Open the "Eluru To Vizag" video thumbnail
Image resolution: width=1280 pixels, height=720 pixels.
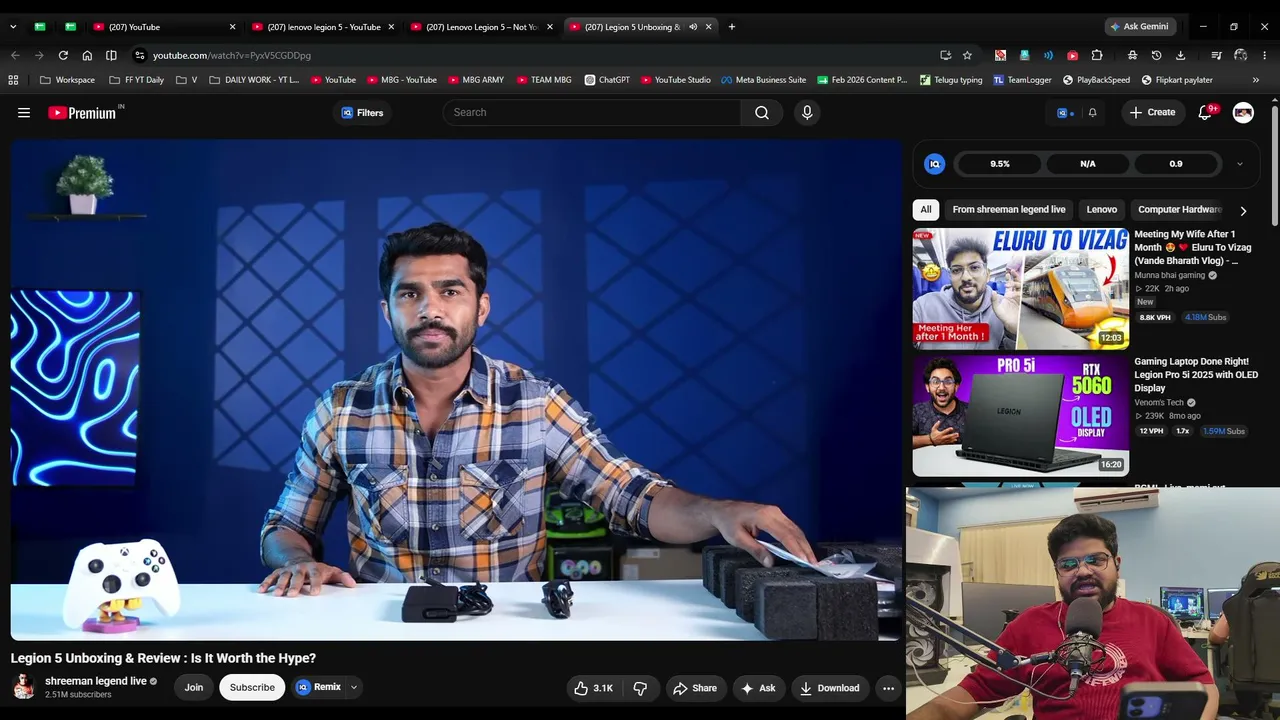click(x=1020, y=288)
